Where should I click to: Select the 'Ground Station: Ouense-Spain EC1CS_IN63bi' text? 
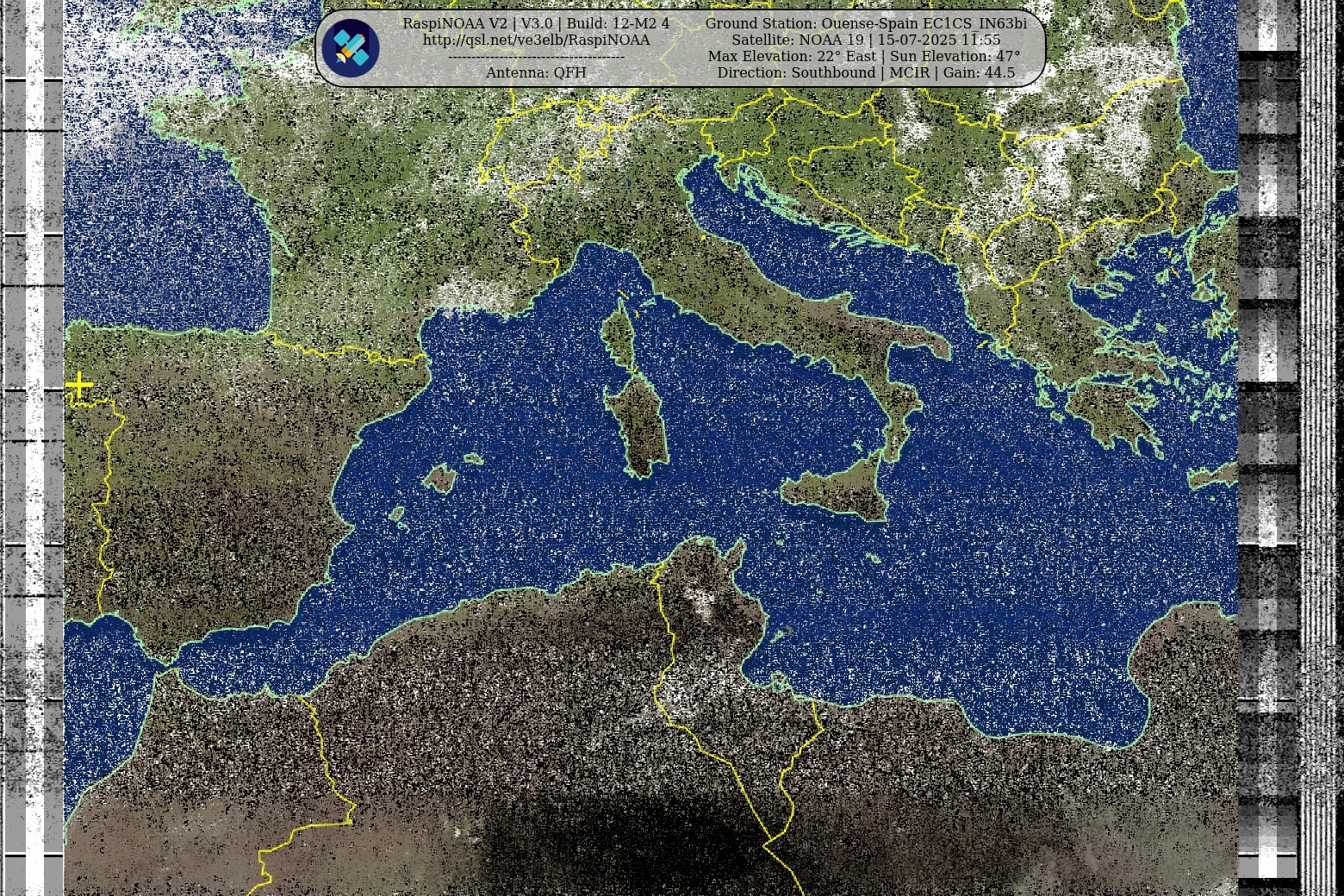pyautogui.click(x=866, y=24)
